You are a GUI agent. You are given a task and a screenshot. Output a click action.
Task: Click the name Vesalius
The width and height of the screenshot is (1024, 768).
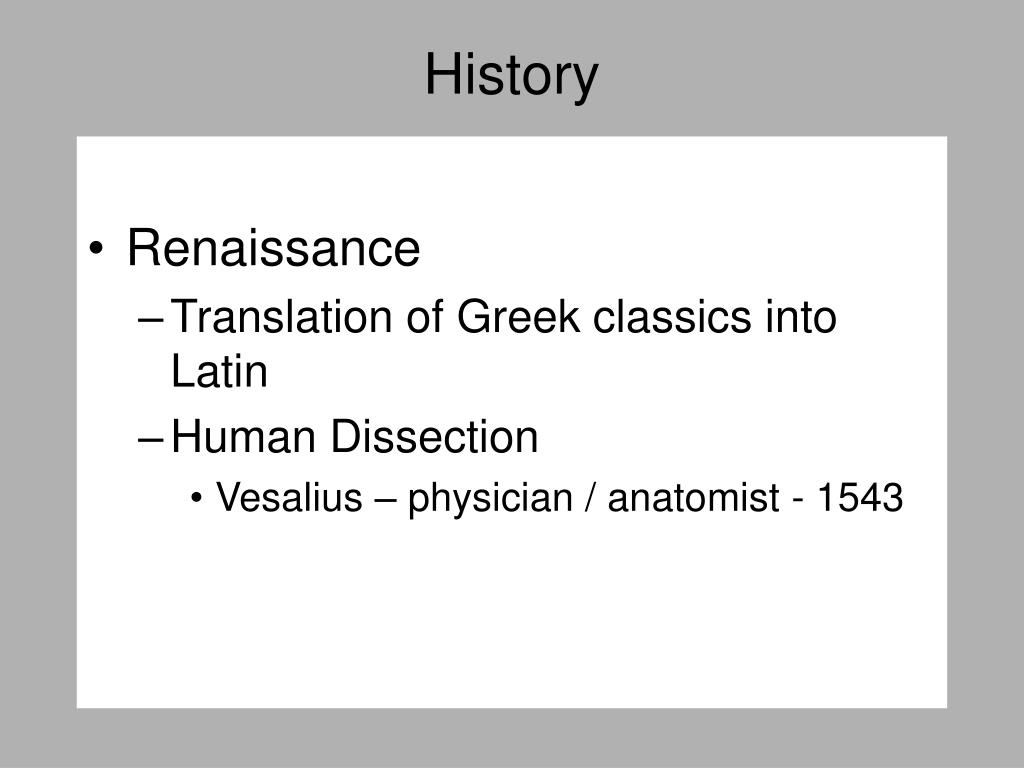289,498
